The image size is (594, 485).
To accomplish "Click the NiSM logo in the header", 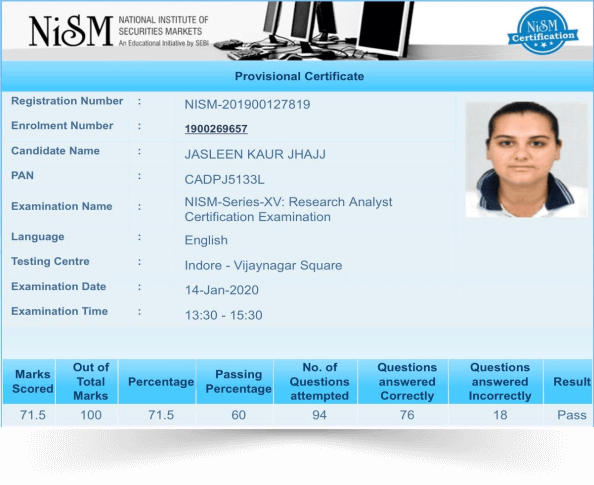I will pyautogui.click(x=71, y=31).
